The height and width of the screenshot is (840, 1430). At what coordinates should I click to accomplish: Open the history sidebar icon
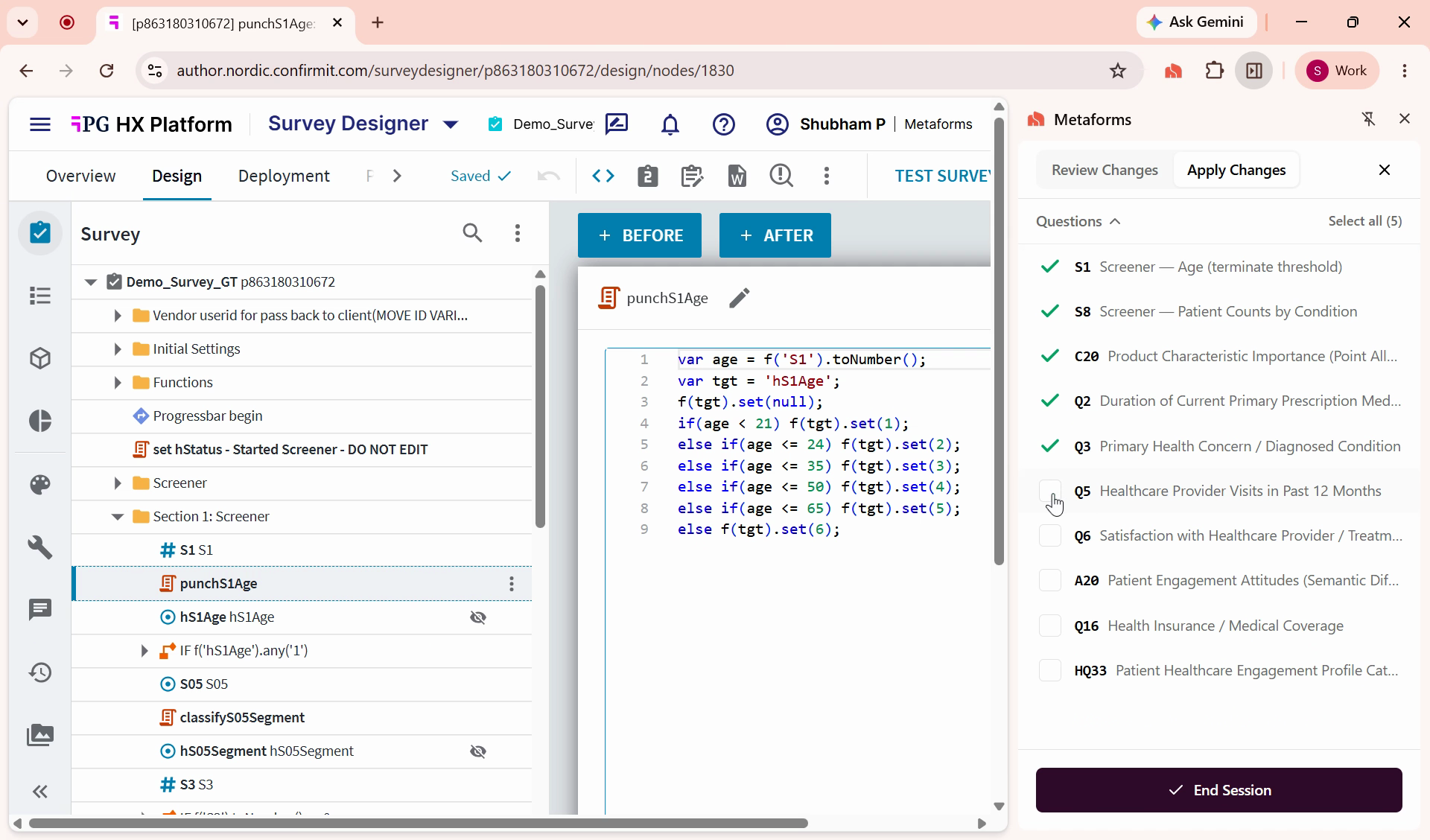(x=40, y=672)
